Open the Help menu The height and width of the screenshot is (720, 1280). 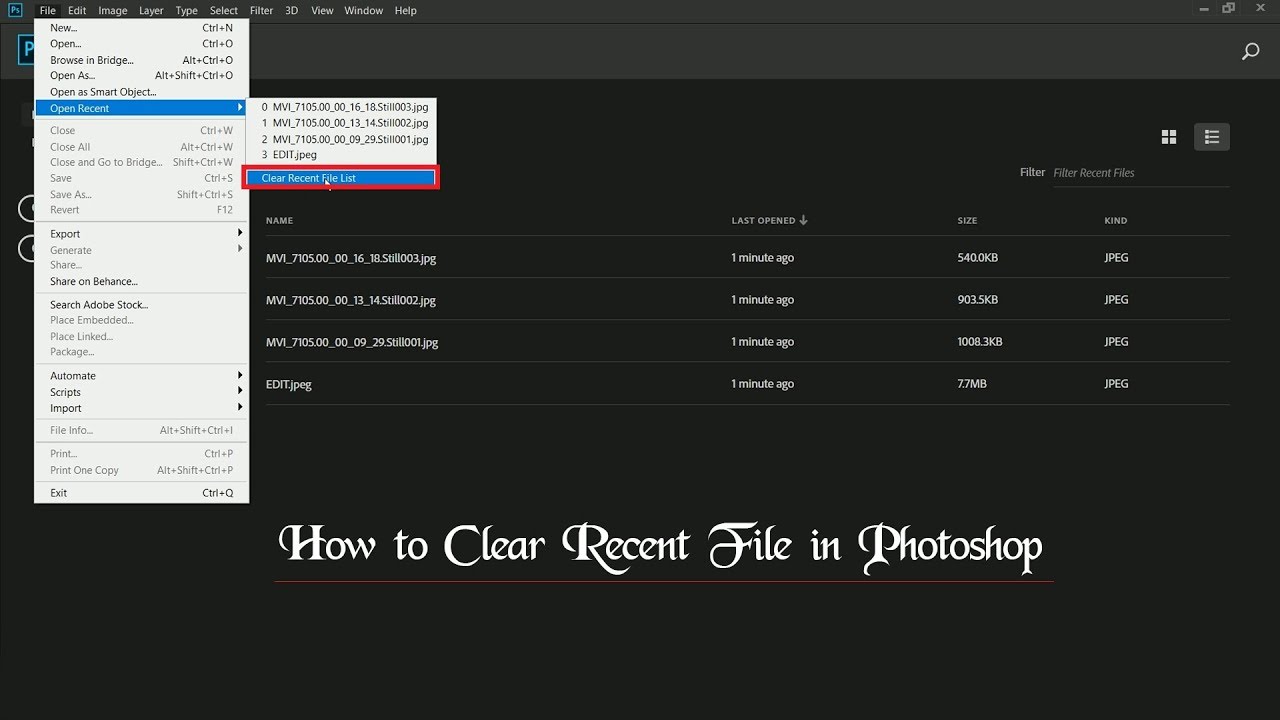[x=405, y=10]
